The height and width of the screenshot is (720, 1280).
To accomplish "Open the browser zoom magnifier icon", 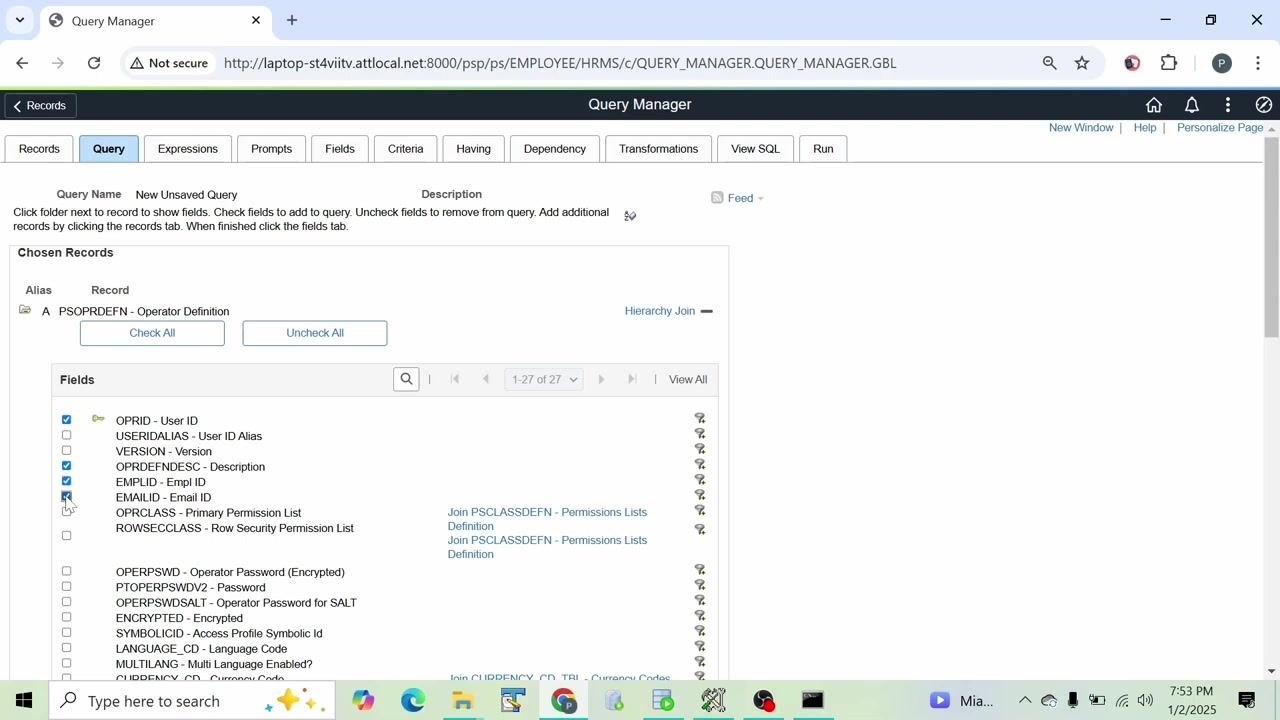I will tap(1049, 63).
